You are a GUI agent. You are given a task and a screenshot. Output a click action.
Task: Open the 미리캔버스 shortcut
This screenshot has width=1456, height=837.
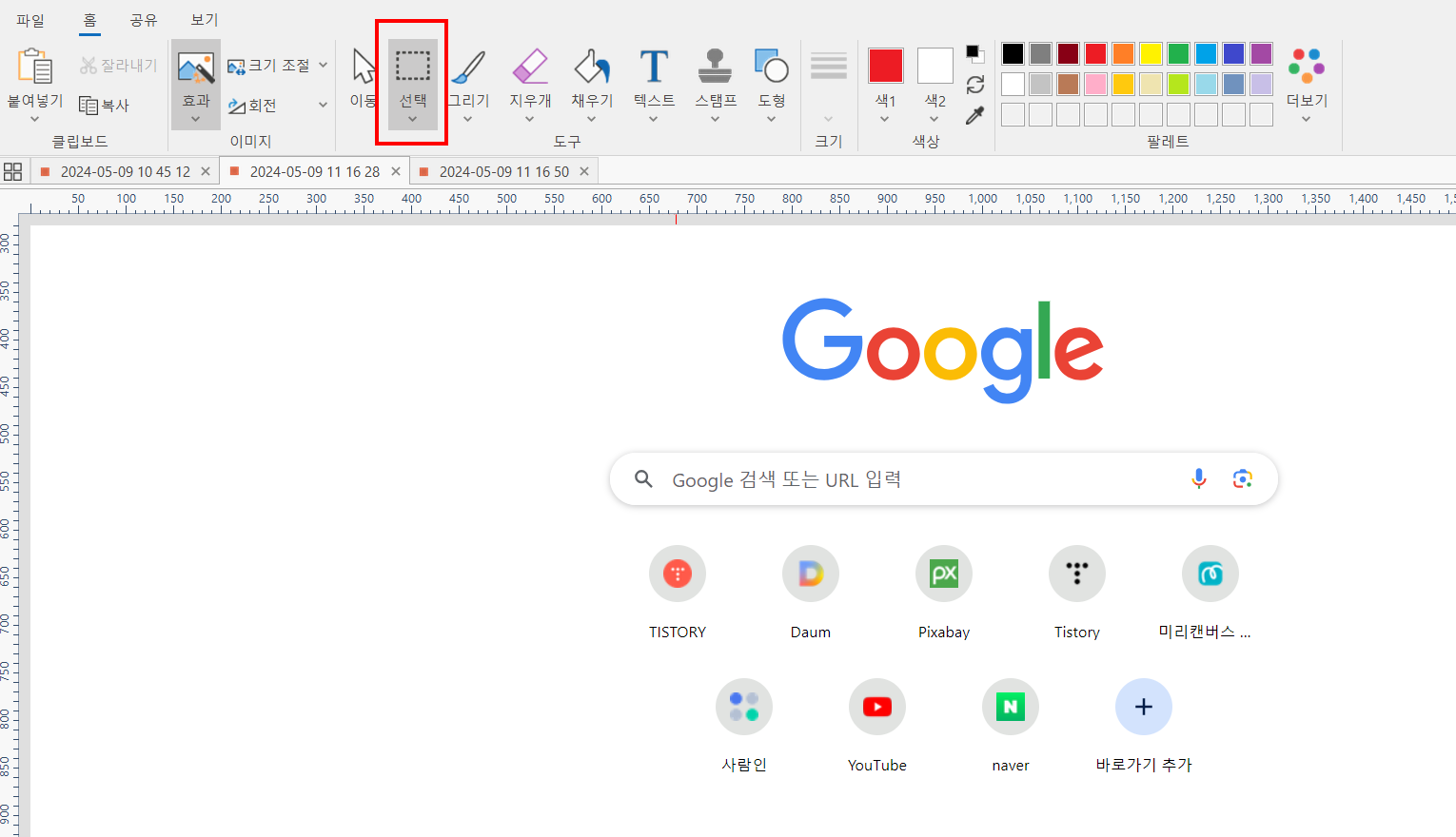(x=1210, y=574)
